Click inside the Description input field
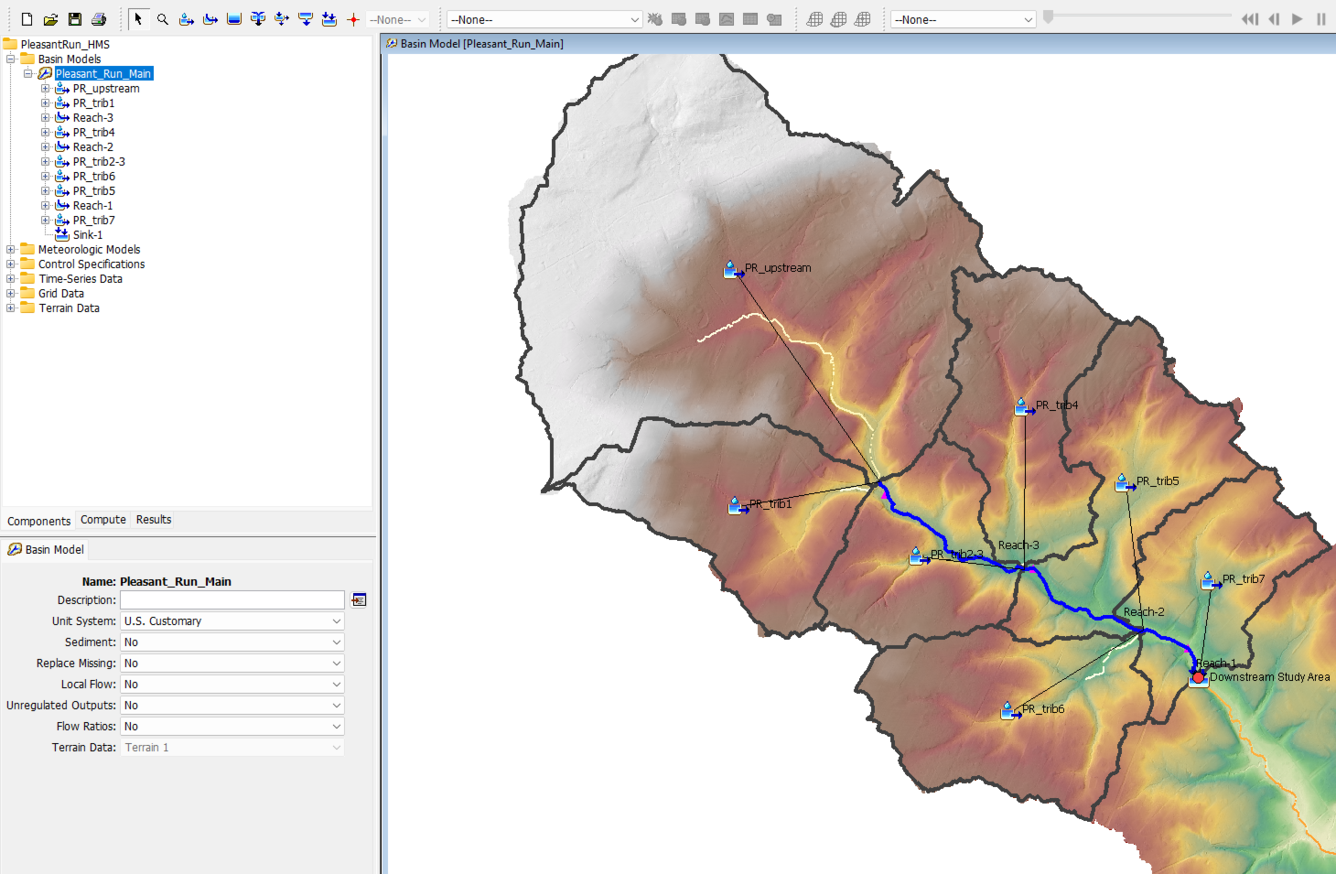Image resolution: width=1336 pixels, height=874 pixels. 232,599
